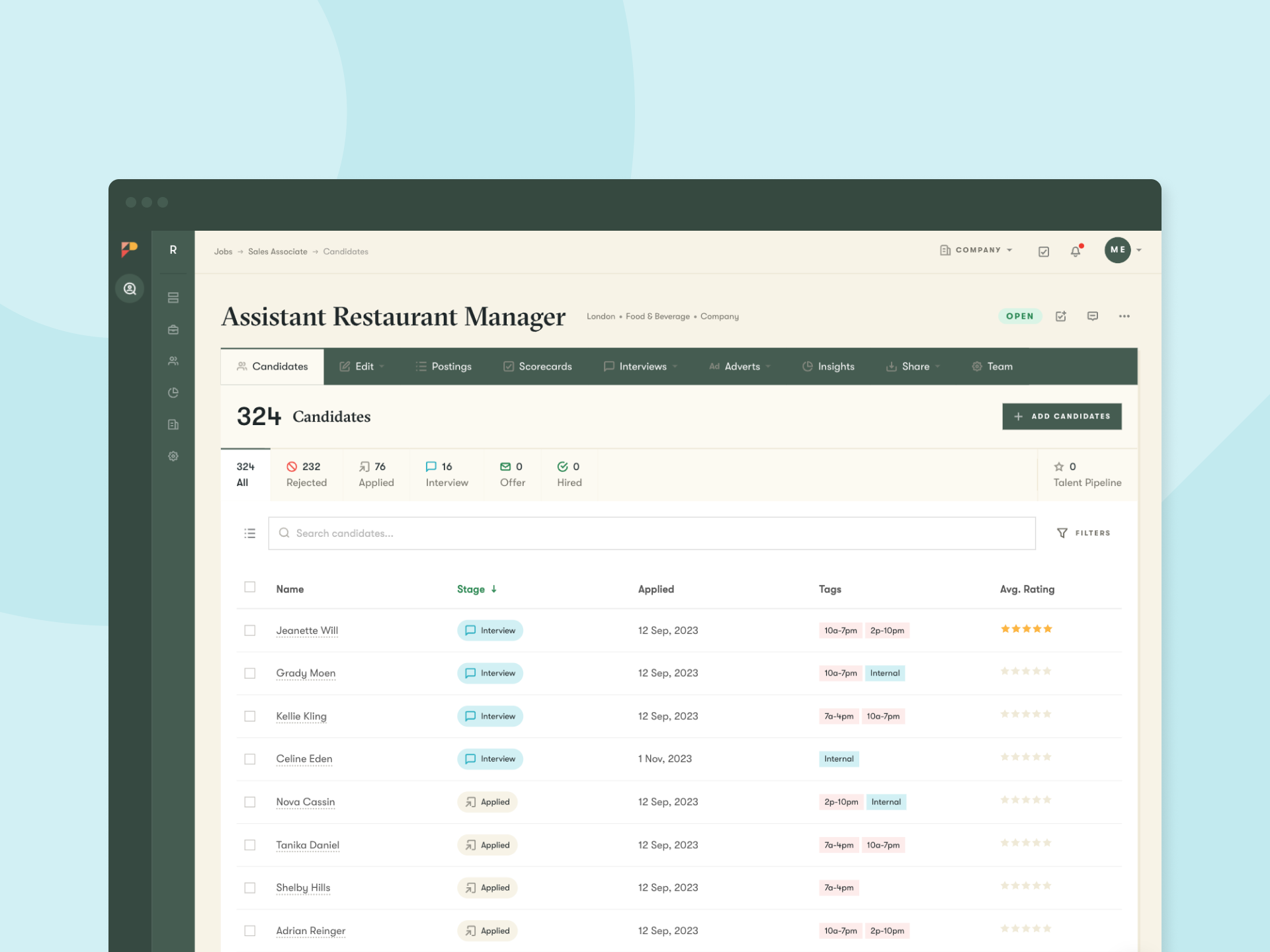The height and width of the screenshot is (952, 1270).
Task: Click the three-dot more options icon
Action: click(x=1124, y=316)
